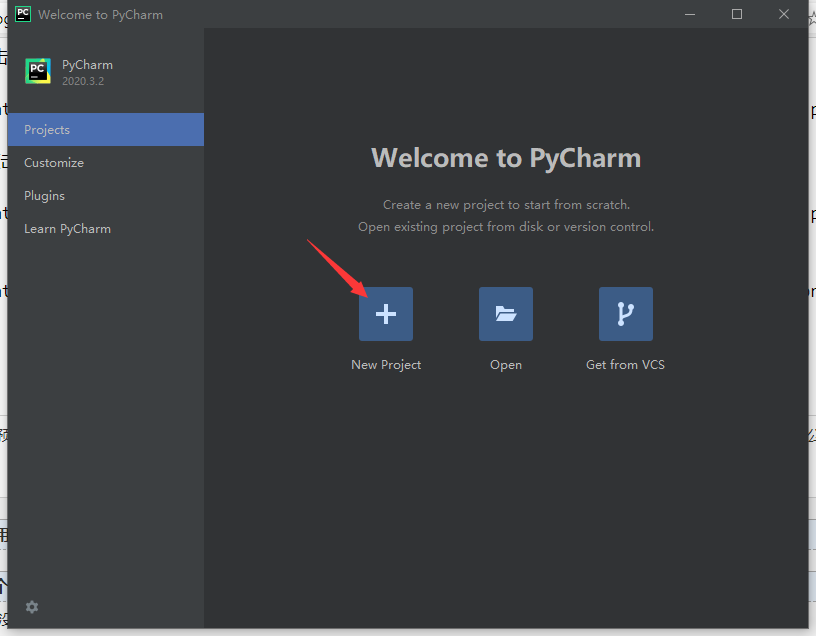816x636 pixels.
Task: Close the Welcome to PyCharm window
Action: [784, 15]
